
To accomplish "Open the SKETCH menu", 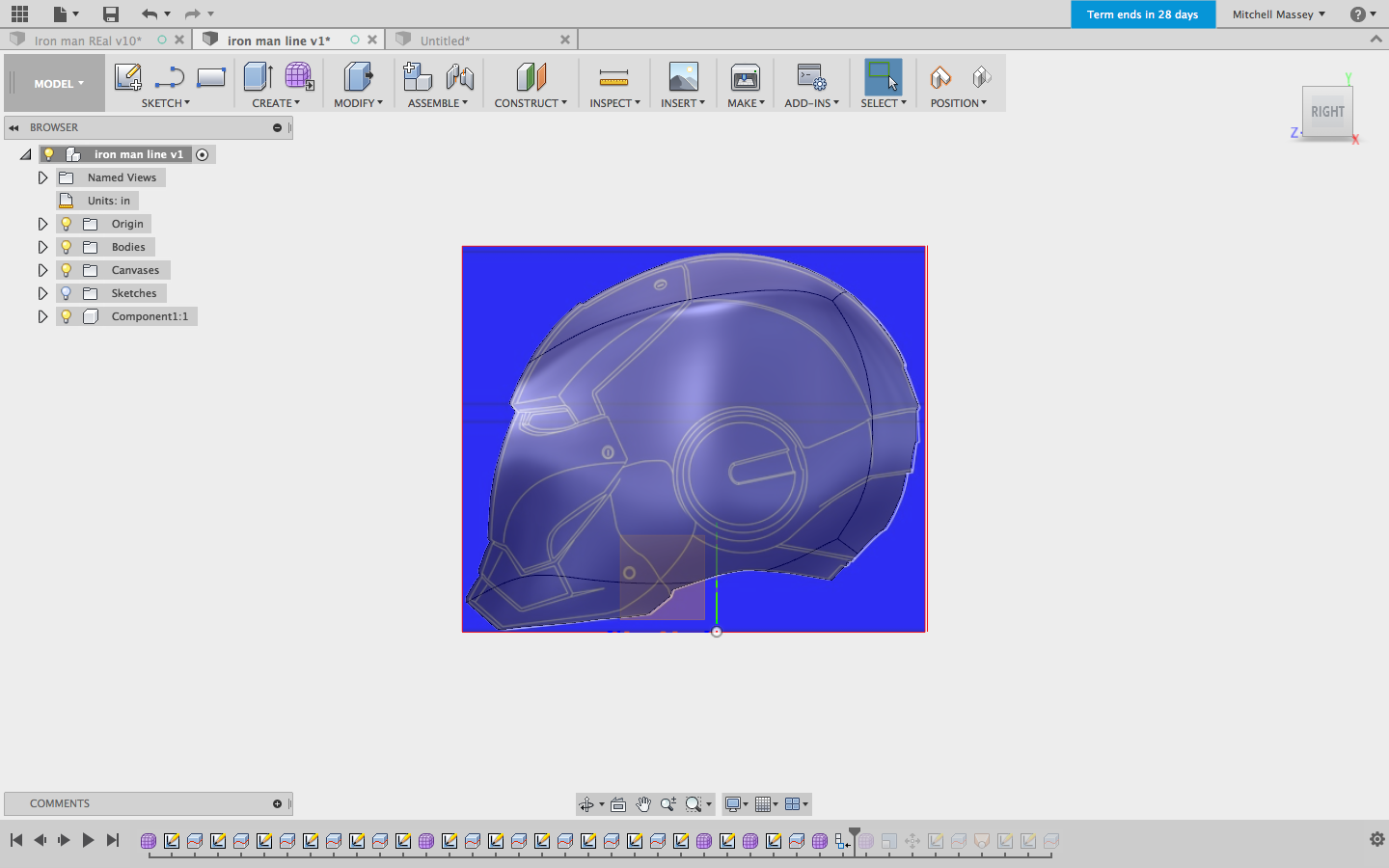I will pyautogui.click(x=166, y=103).
